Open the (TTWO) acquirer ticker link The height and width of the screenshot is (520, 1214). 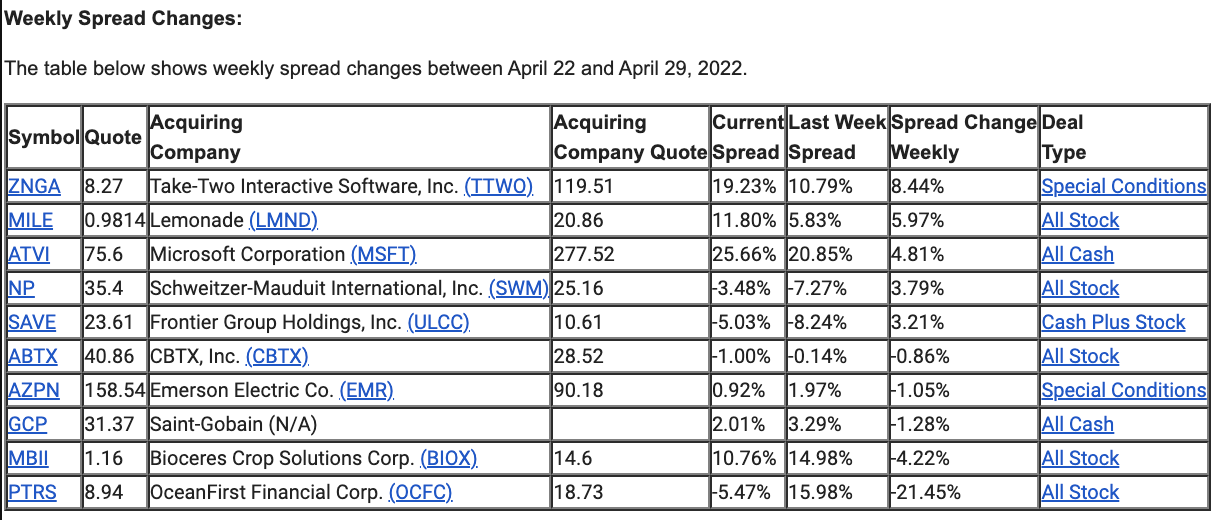pyautogui.click(x=499, y=187)
